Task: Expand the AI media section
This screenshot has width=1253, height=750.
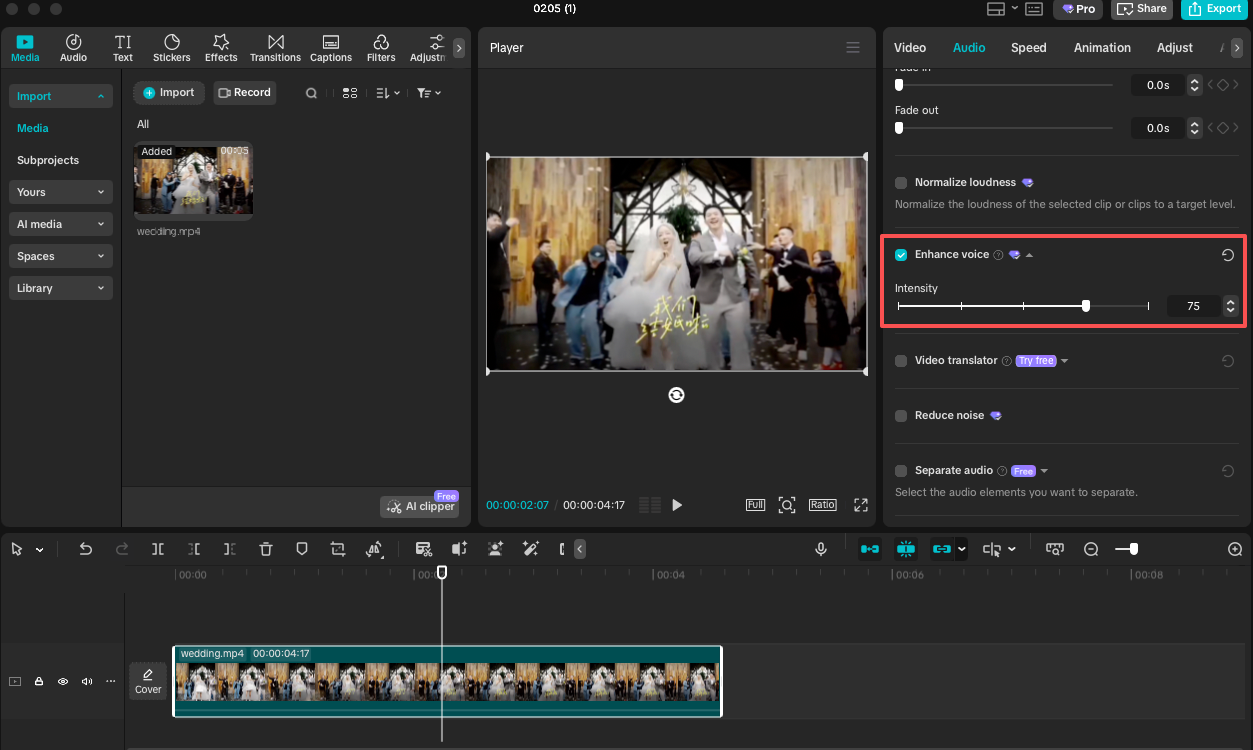Action: click(61, 224)
